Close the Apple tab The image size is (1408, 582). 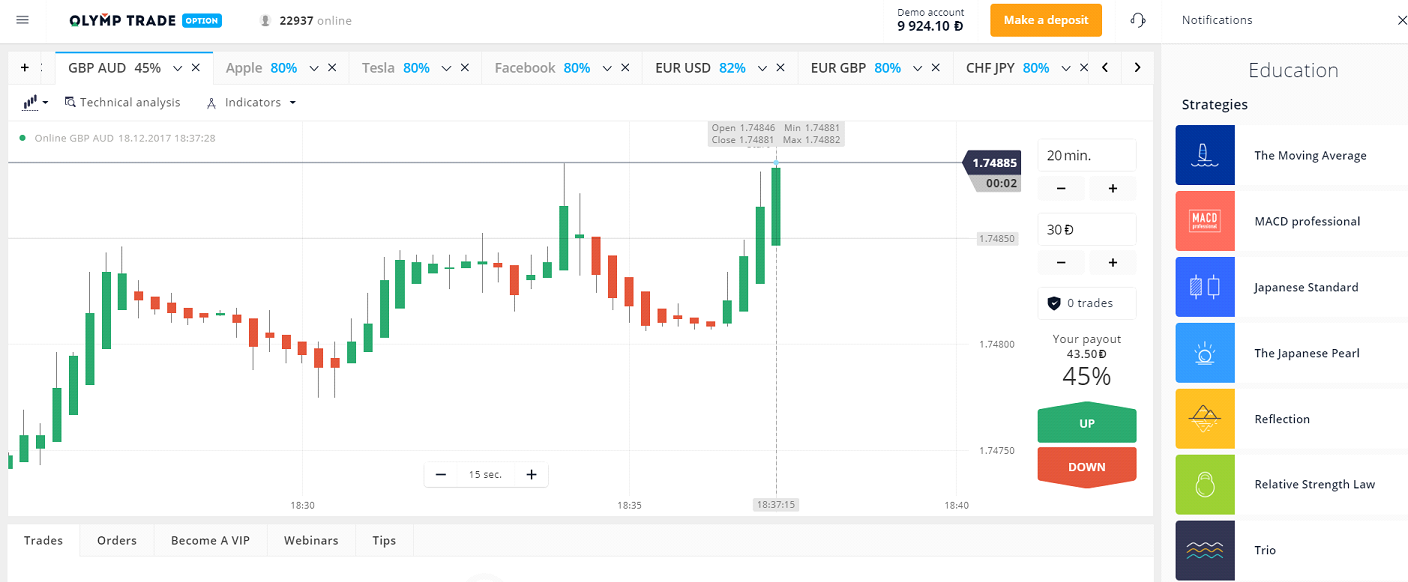[331, 68]
